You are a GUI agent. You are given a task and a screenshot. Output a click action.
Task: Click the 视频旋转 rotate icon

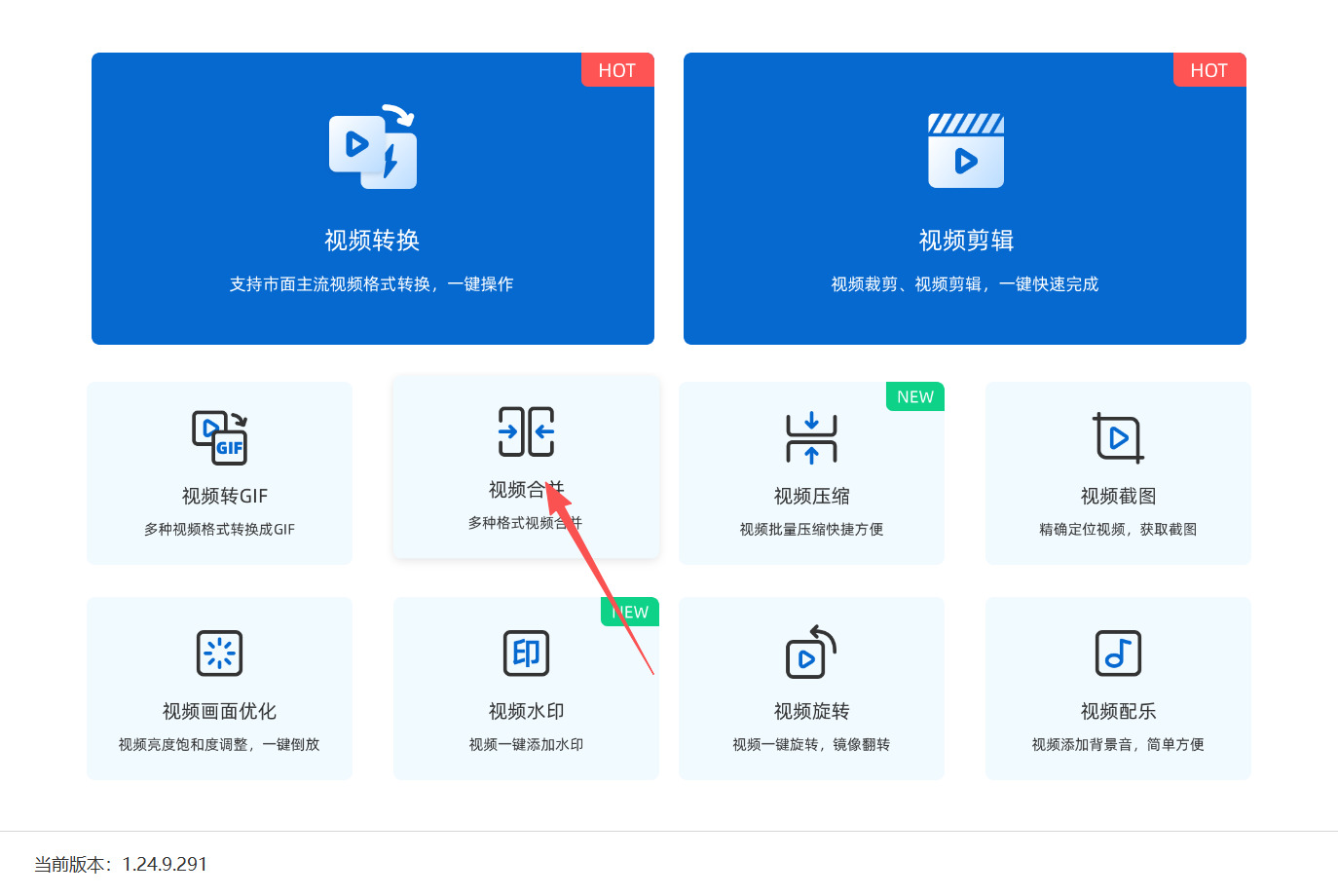pyautogui.click(x=812, y=652)
